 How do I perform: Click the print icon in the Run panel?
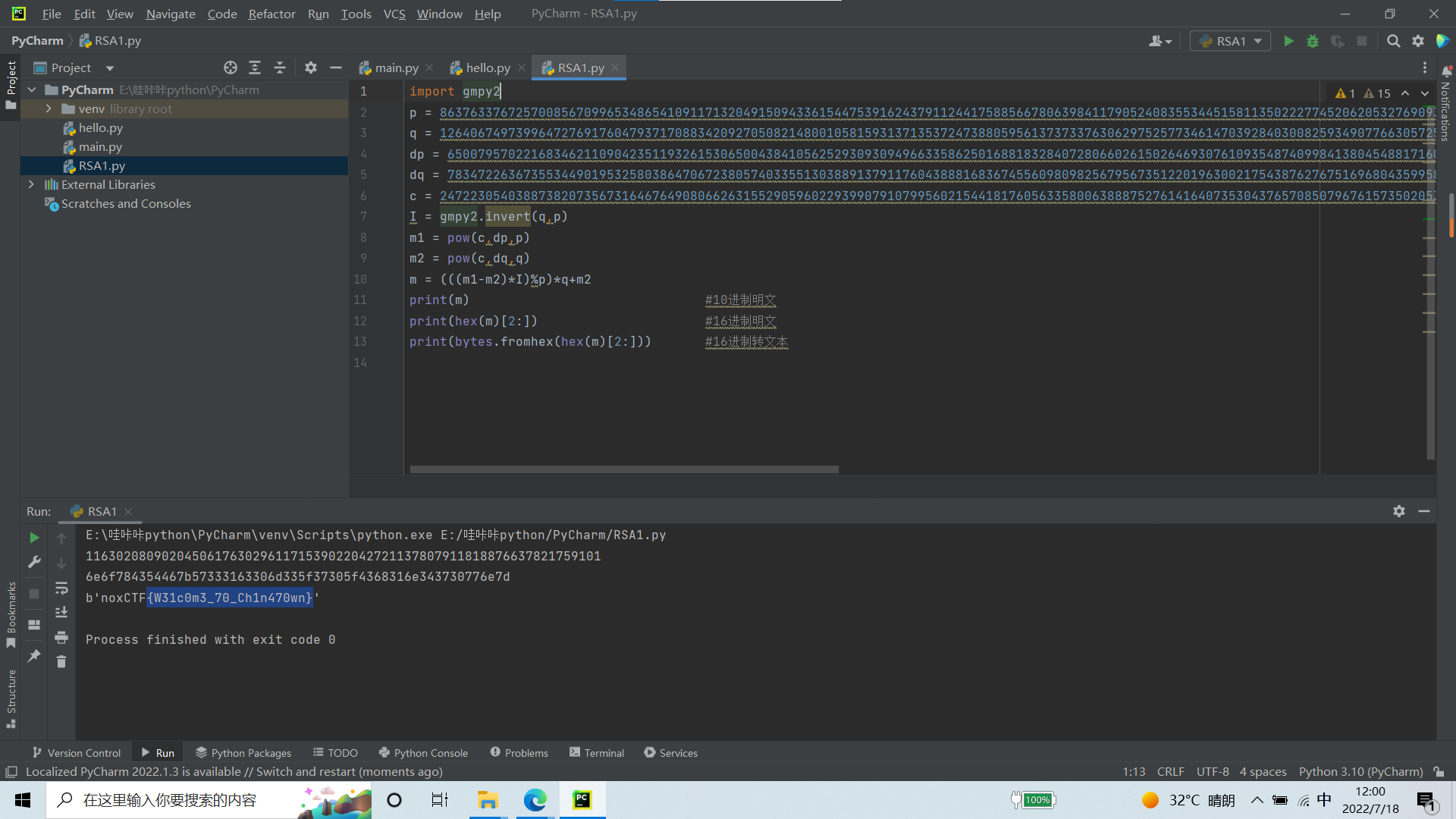[61, 637]
